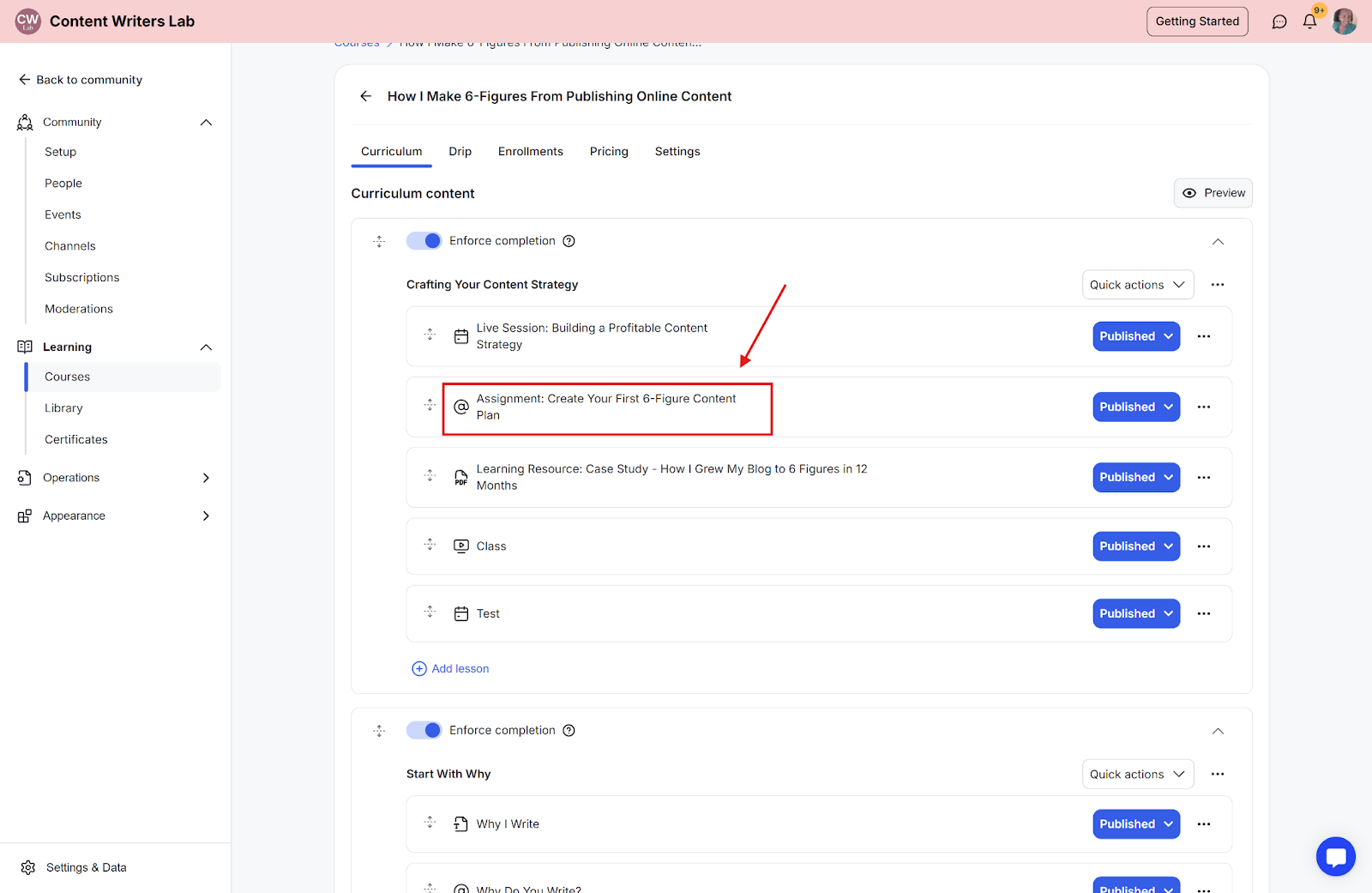Open Published status dropdown for Why I Write
Viewport: 1372px width, 893px height.
[x=1136, y=824]
